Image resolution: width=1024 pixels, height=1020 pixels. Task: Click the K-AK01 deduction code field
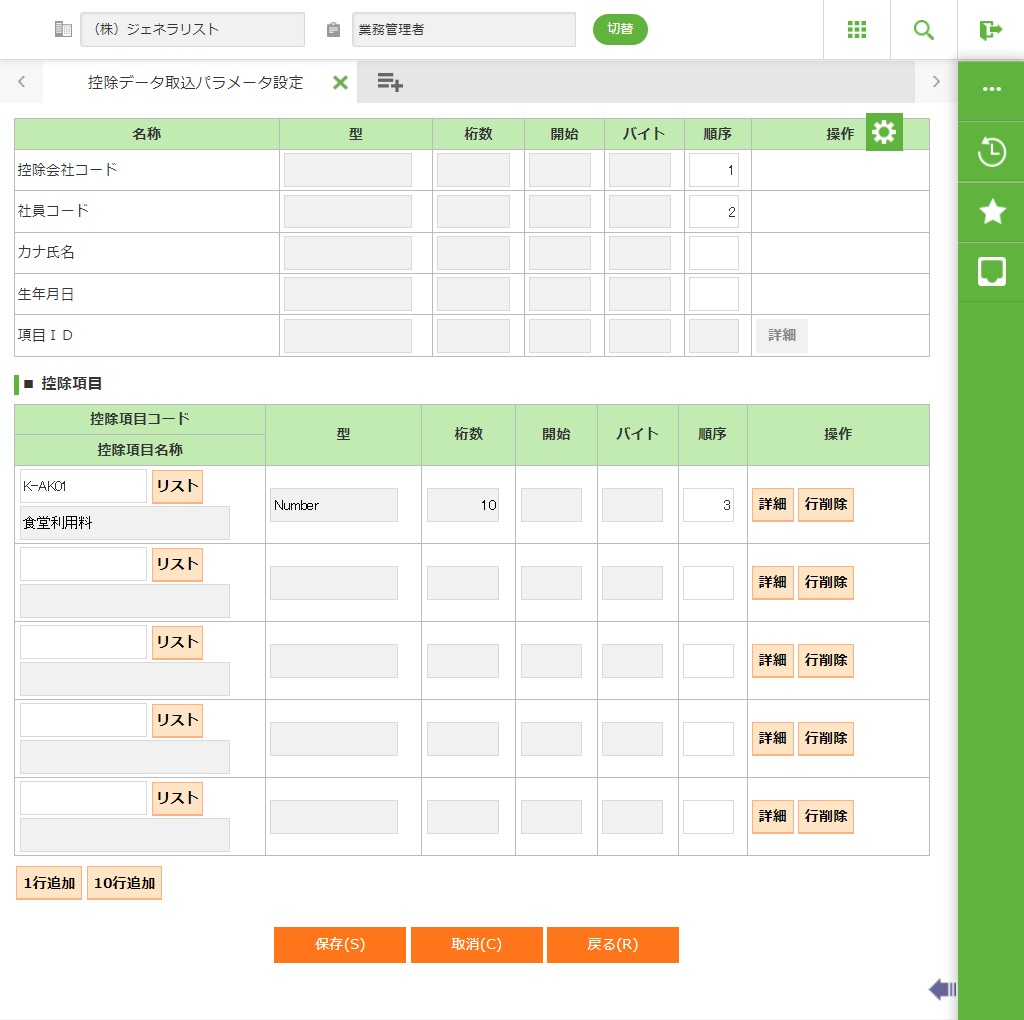coord(83,486)
